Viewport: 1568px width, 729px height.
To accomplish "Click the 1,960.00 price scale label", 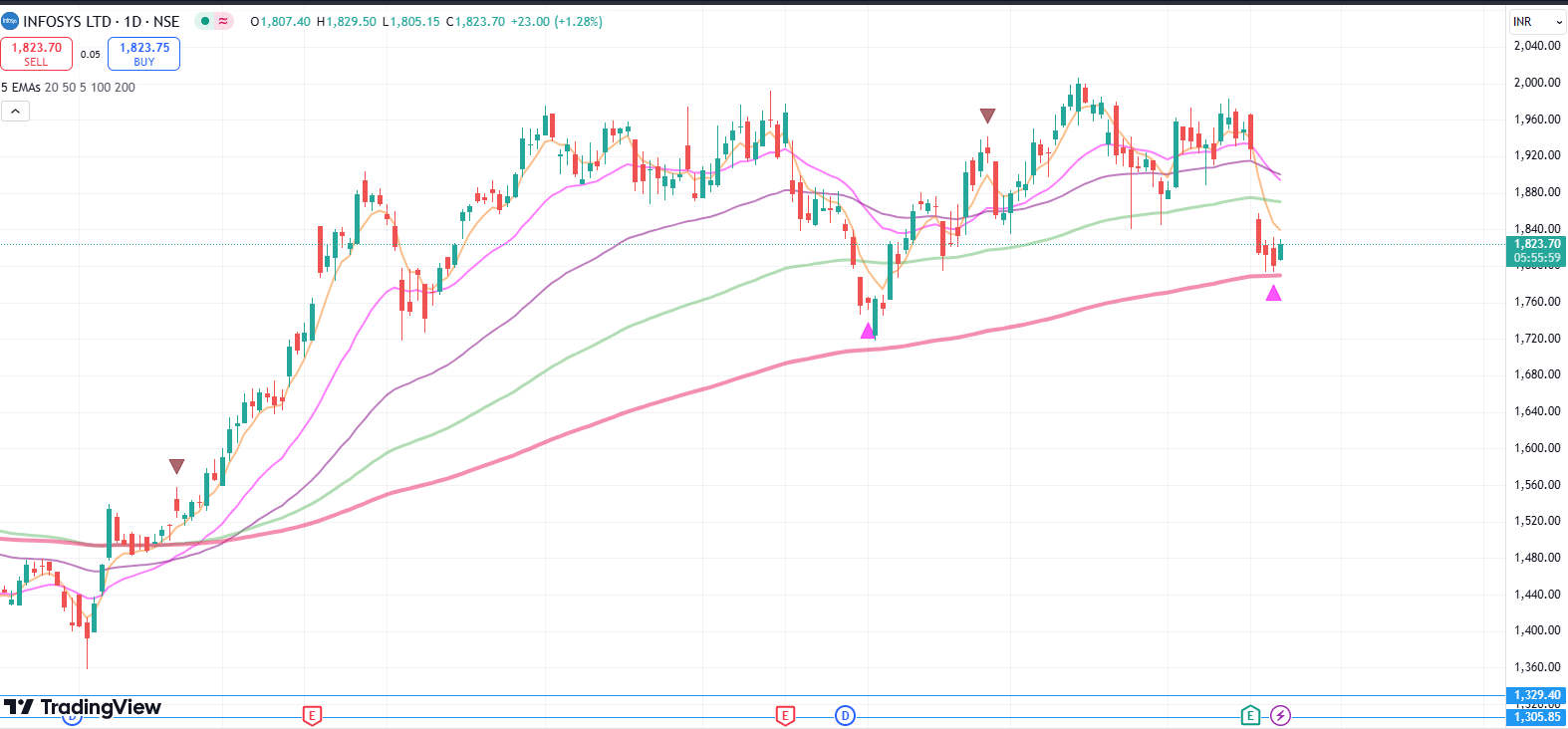I will tap(1537, 120).
